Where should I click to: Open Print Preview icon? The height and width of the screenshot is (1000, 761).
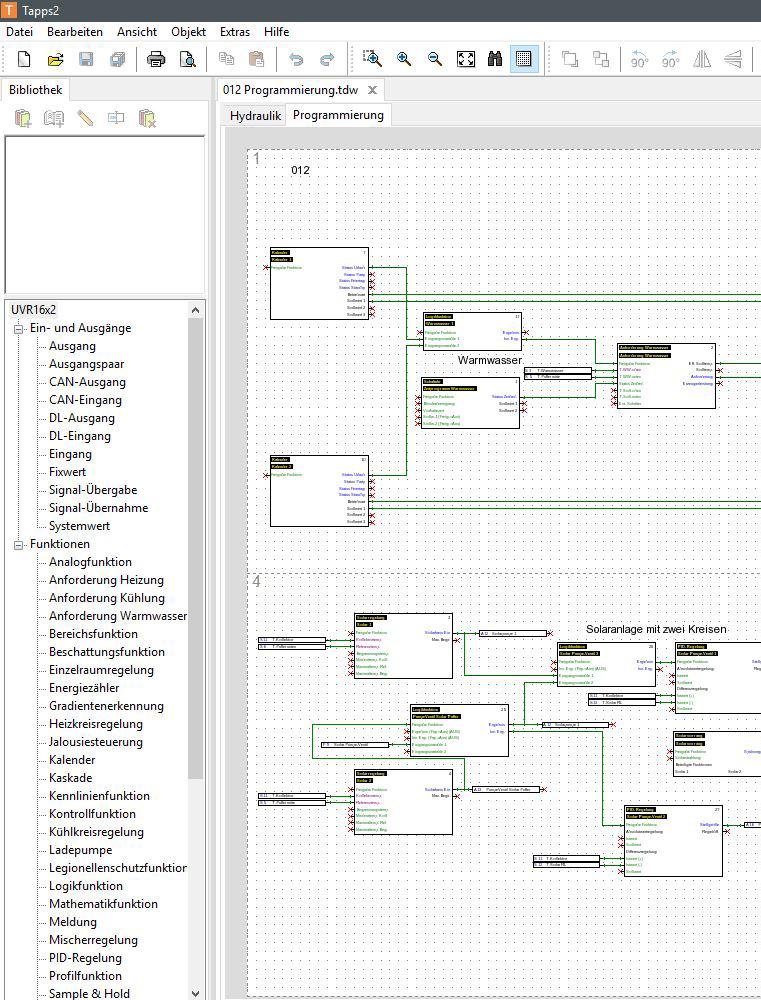[x=188, y=59]
